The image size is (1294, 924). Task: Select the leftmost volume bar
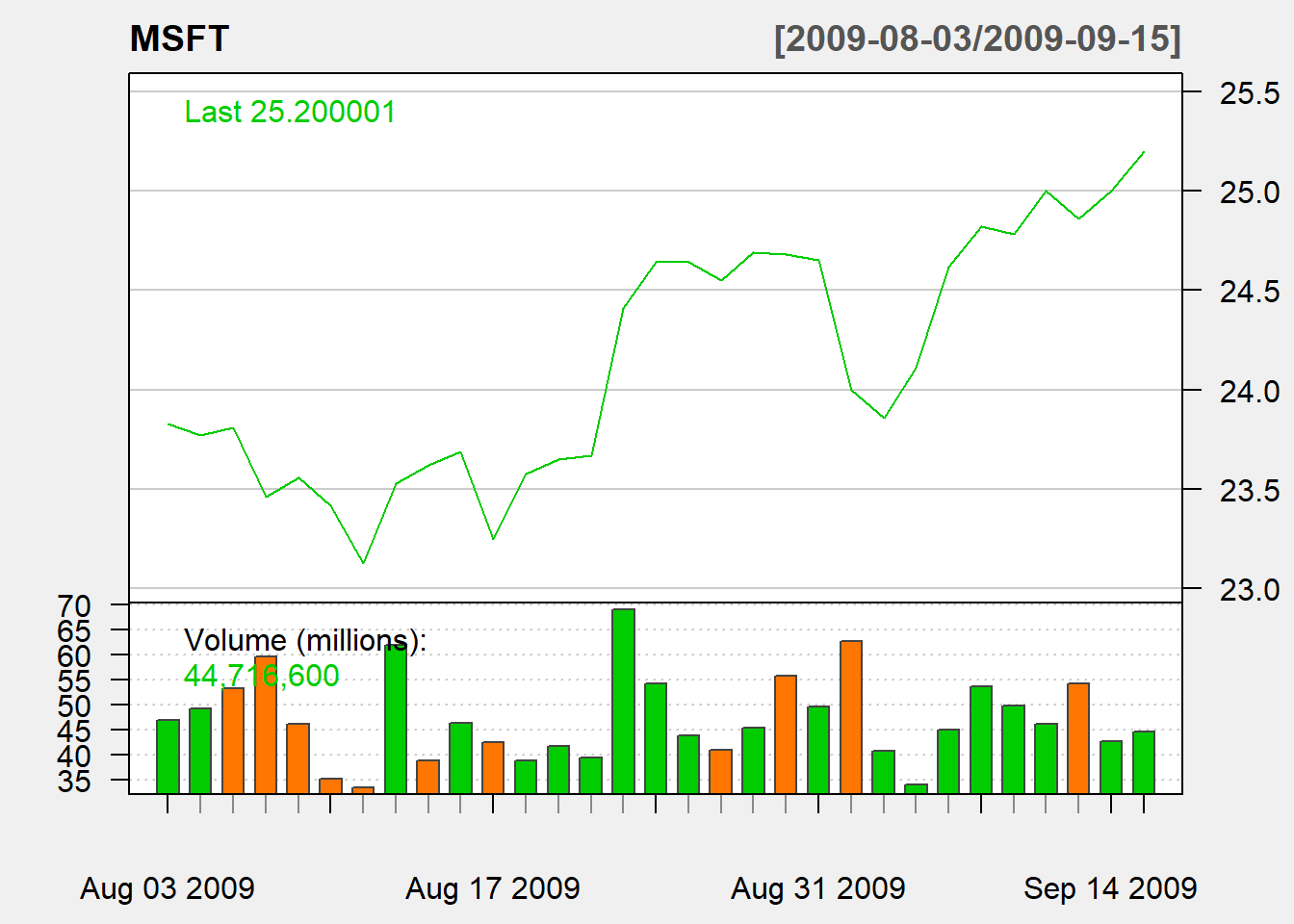(168, 757)
